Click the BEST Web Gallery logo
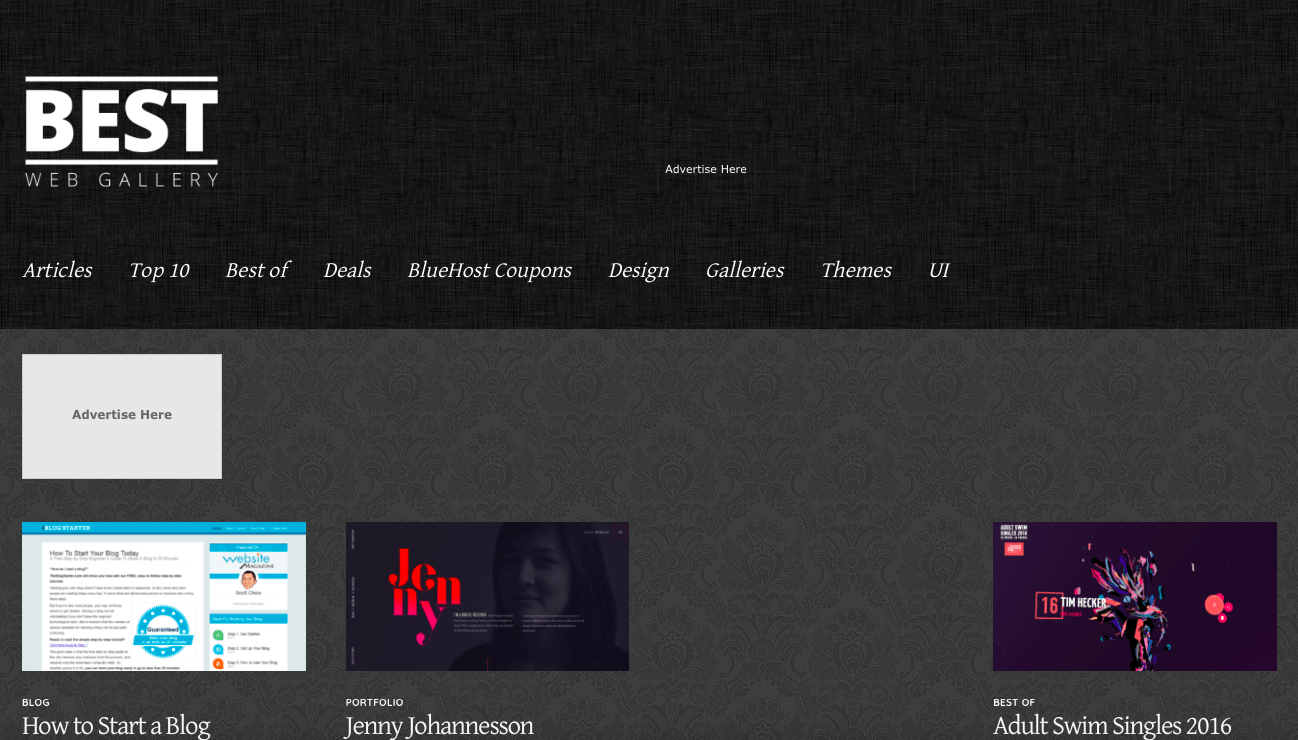This screenshot has height=740, width=1298. pyautogui.click(x=120, y=130)
